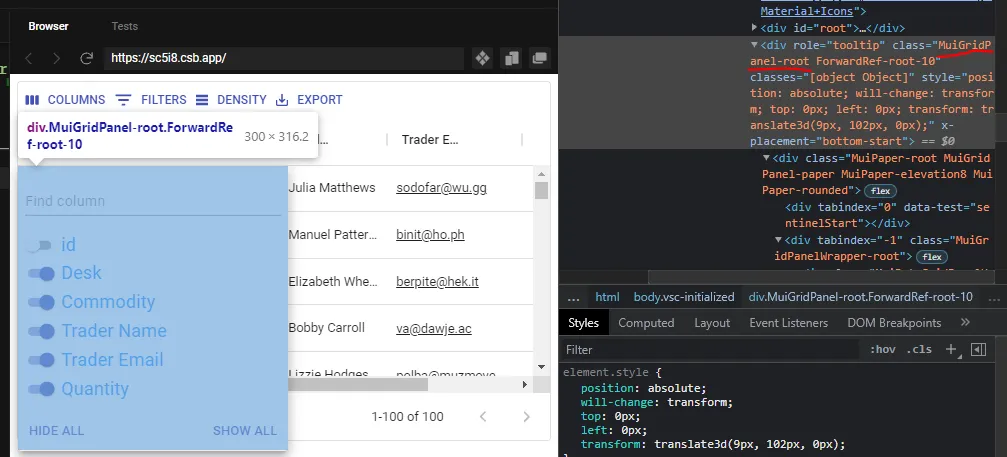Click the diamond-shaped icon beside the URL bar
1007x457 pixels.
482,58
